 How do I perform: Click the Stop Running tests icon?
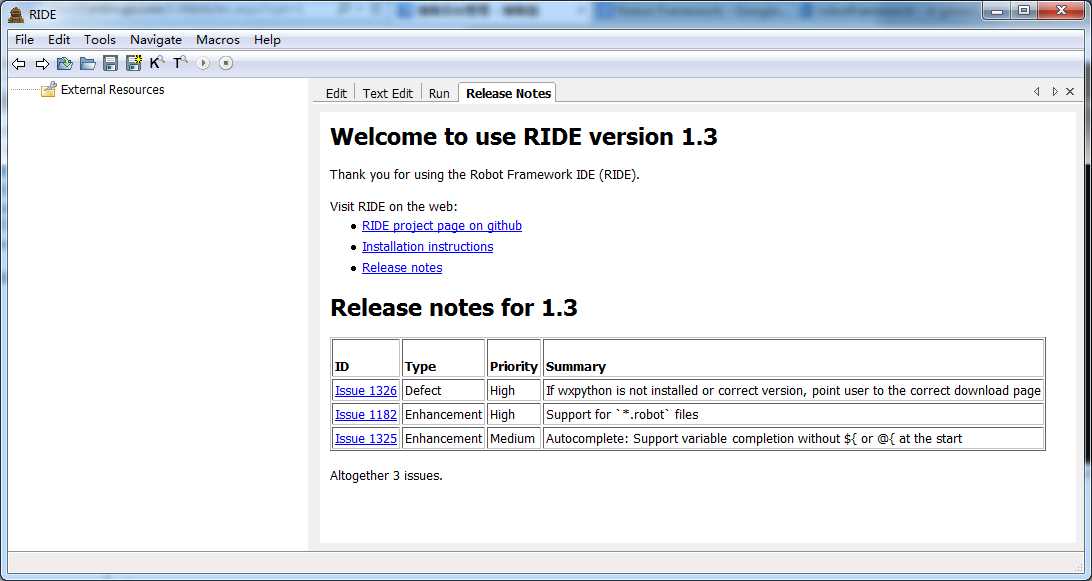click(x=226, y=63)
